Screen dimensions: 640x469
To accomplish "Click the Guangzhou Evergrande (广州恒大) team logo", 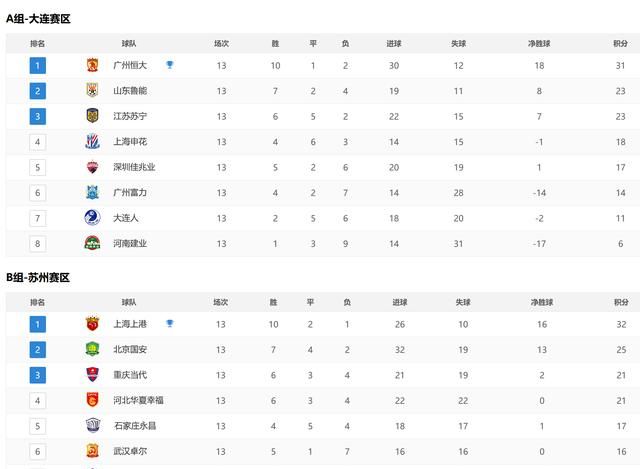I will [93, 65].
